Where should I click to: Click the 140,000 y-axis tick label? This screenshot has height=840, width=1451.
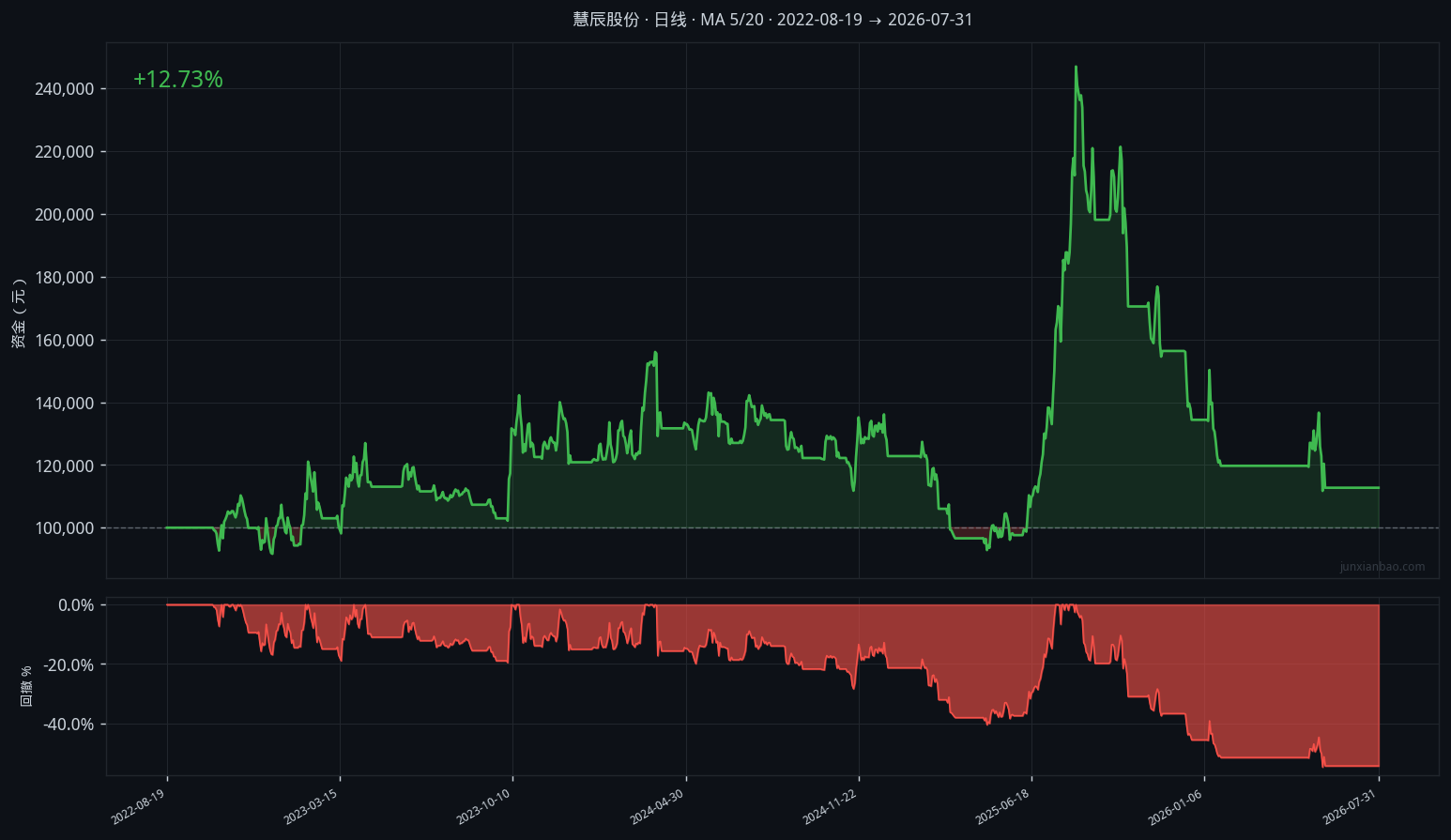coord(65,404)
